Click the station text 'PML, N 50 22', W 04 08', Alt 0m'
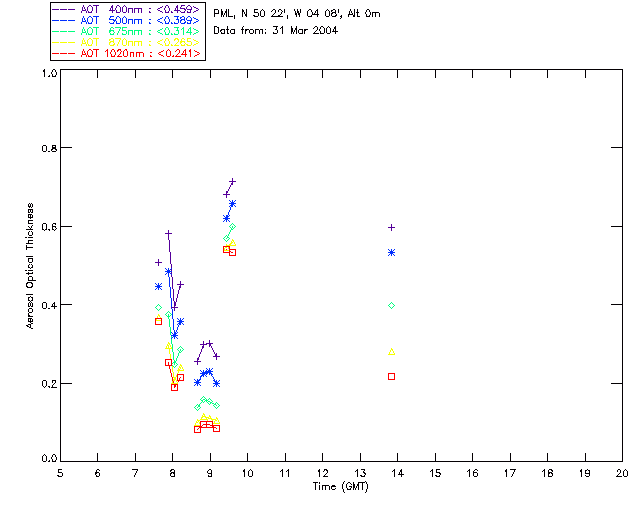Screen dimensions: 640x512 click(297, 14)
